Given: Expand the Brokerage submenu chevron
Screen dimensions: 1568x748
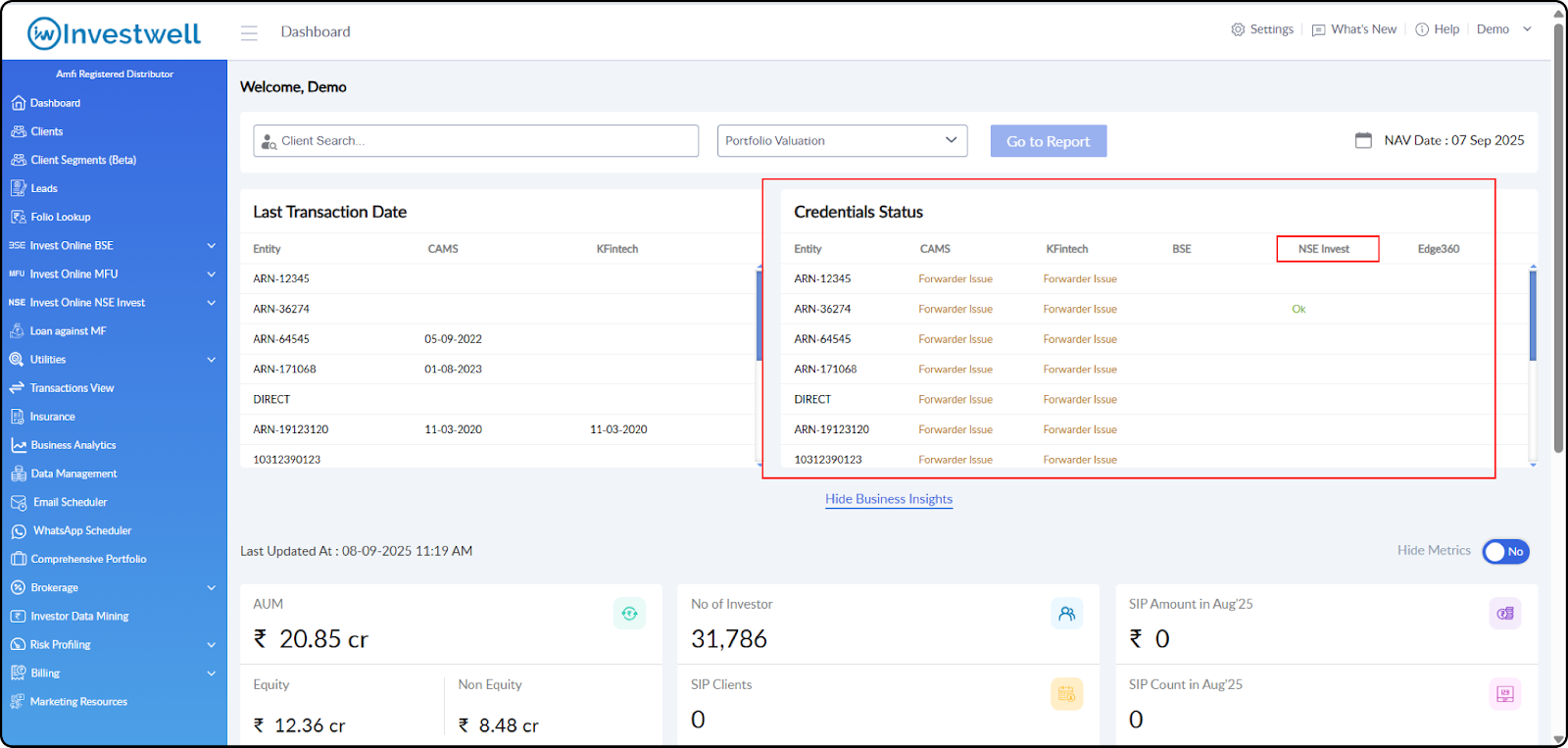Looking at the screenshot, I should click(211, 587).
